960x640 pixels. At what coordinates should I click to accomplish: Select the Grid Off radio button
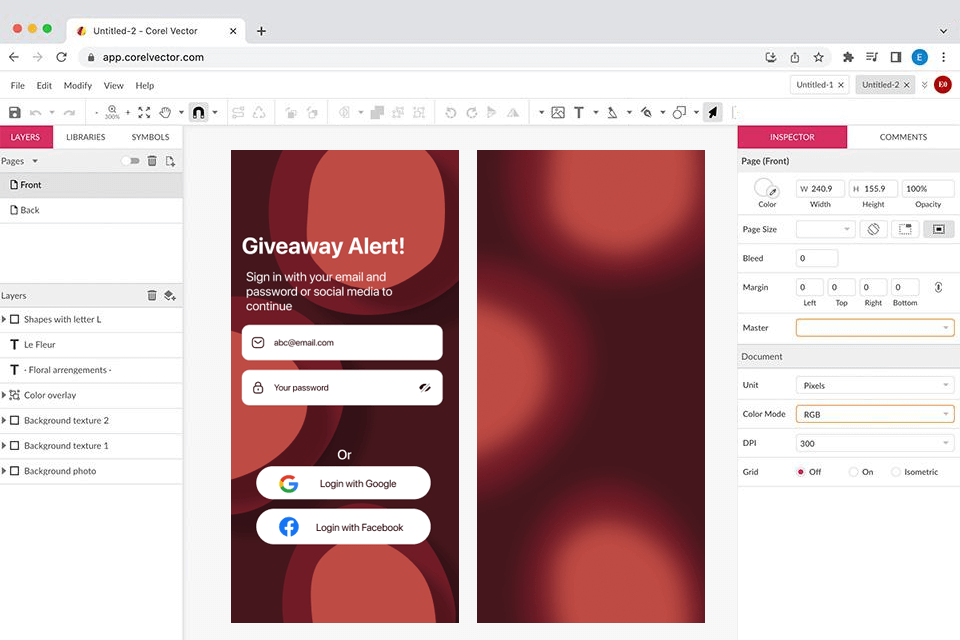pyautogui.click(x=800, y=472)
